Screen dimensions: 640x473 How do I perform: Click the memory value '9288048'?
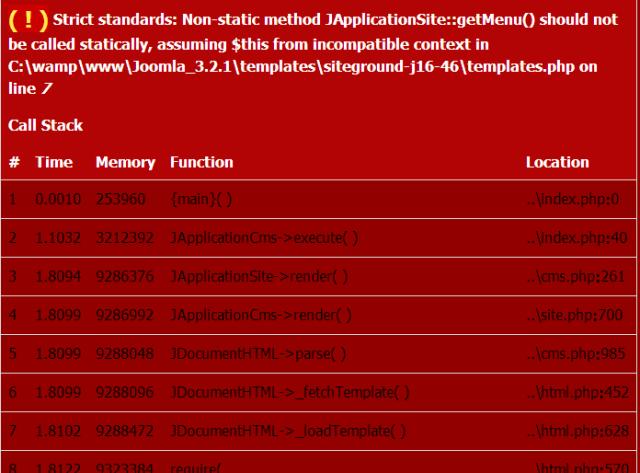tap(125, 353)
